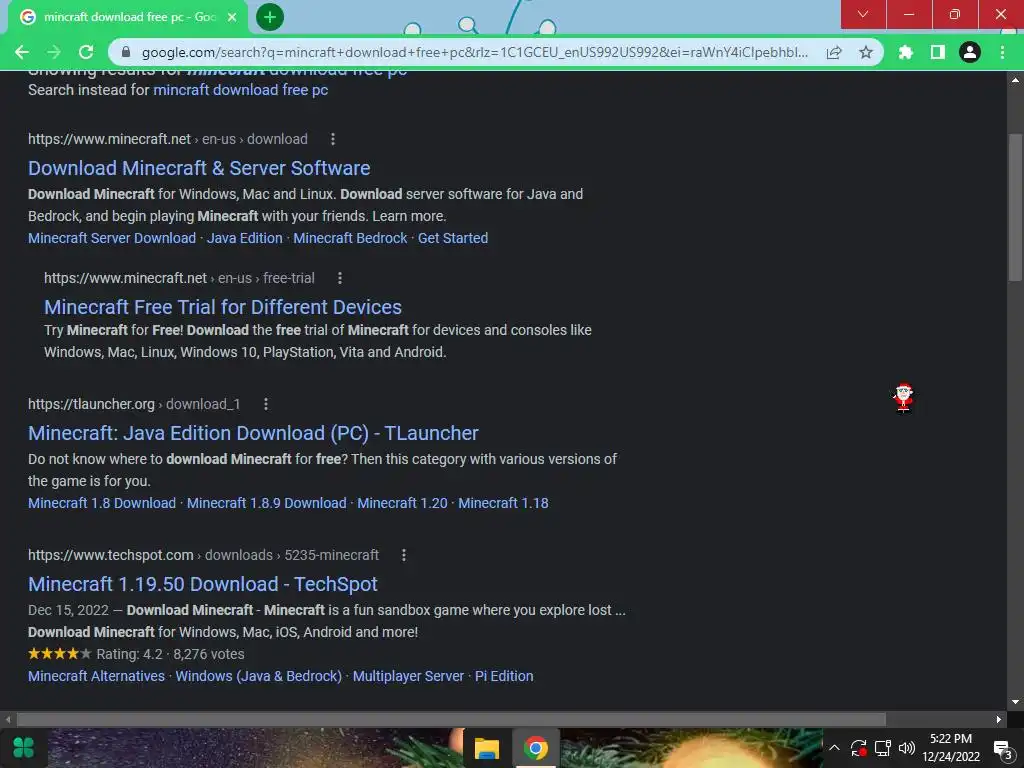The image size is (1024, 768).
Task: Open Minecraft Bedrock sitelink
Action: (x=350, y=238)
